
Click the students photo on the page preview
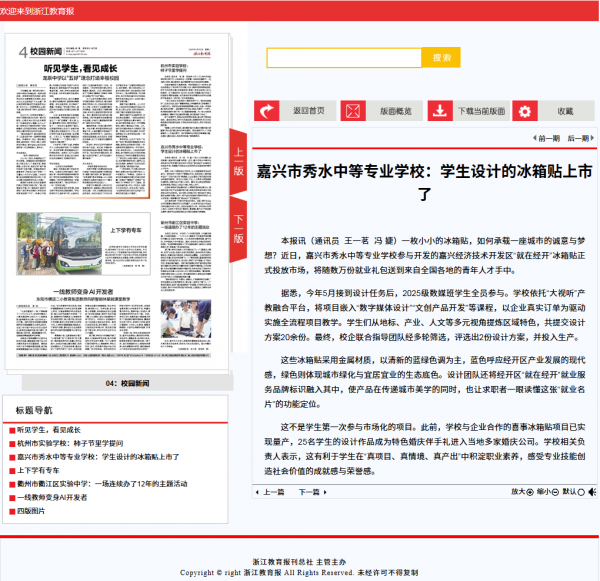click(x=186, y=318)
